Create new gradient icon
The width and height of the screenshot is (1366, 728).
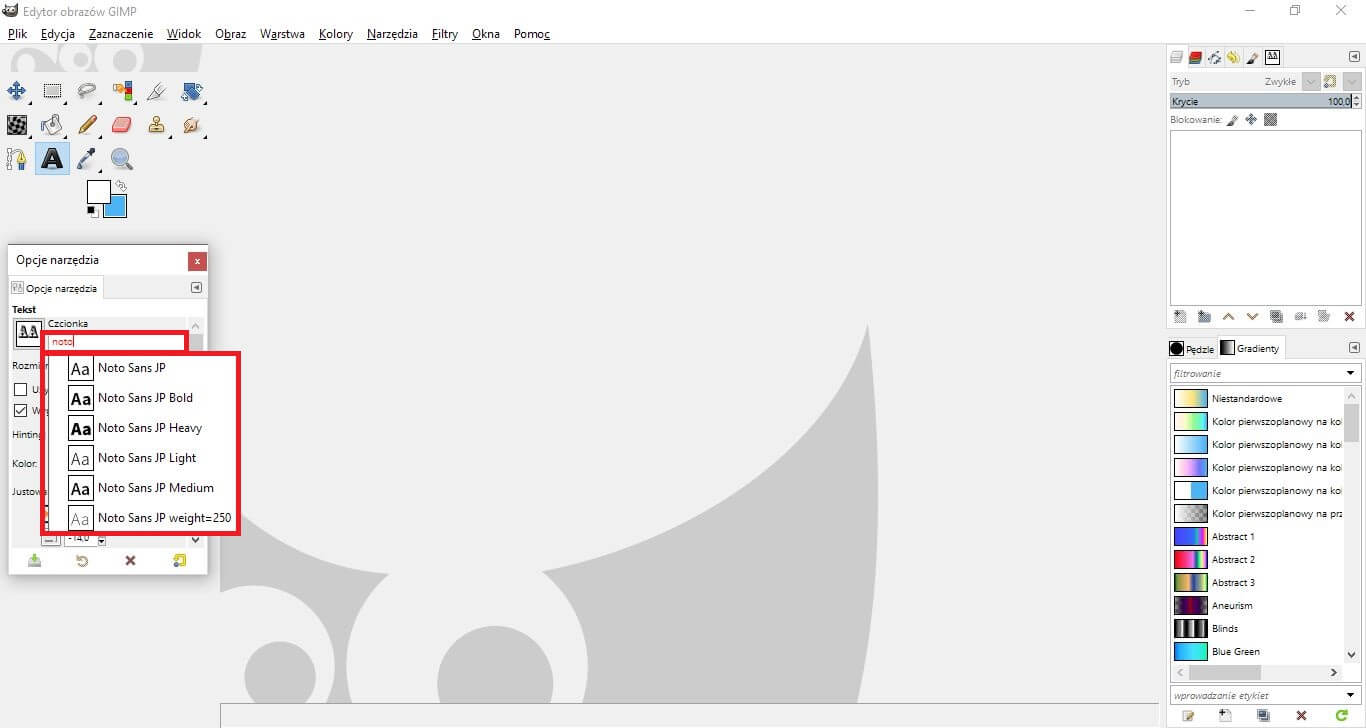1225,716
